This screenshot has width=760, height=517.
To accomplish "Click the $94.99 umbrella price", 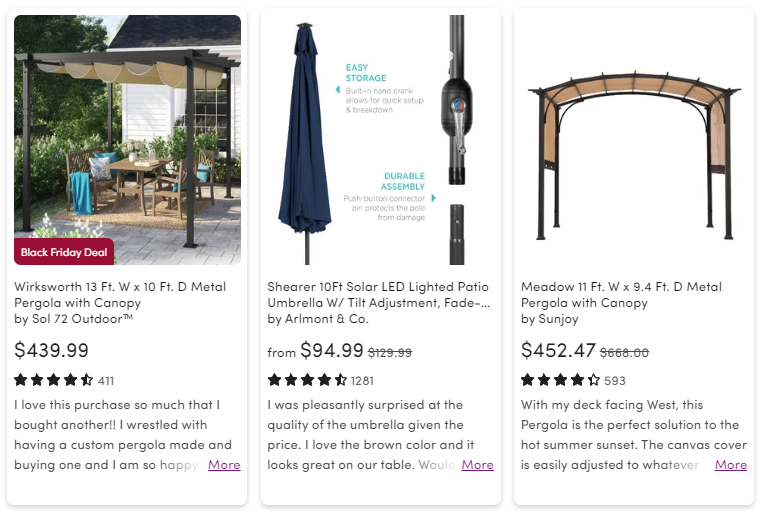I will coord(332,350).
